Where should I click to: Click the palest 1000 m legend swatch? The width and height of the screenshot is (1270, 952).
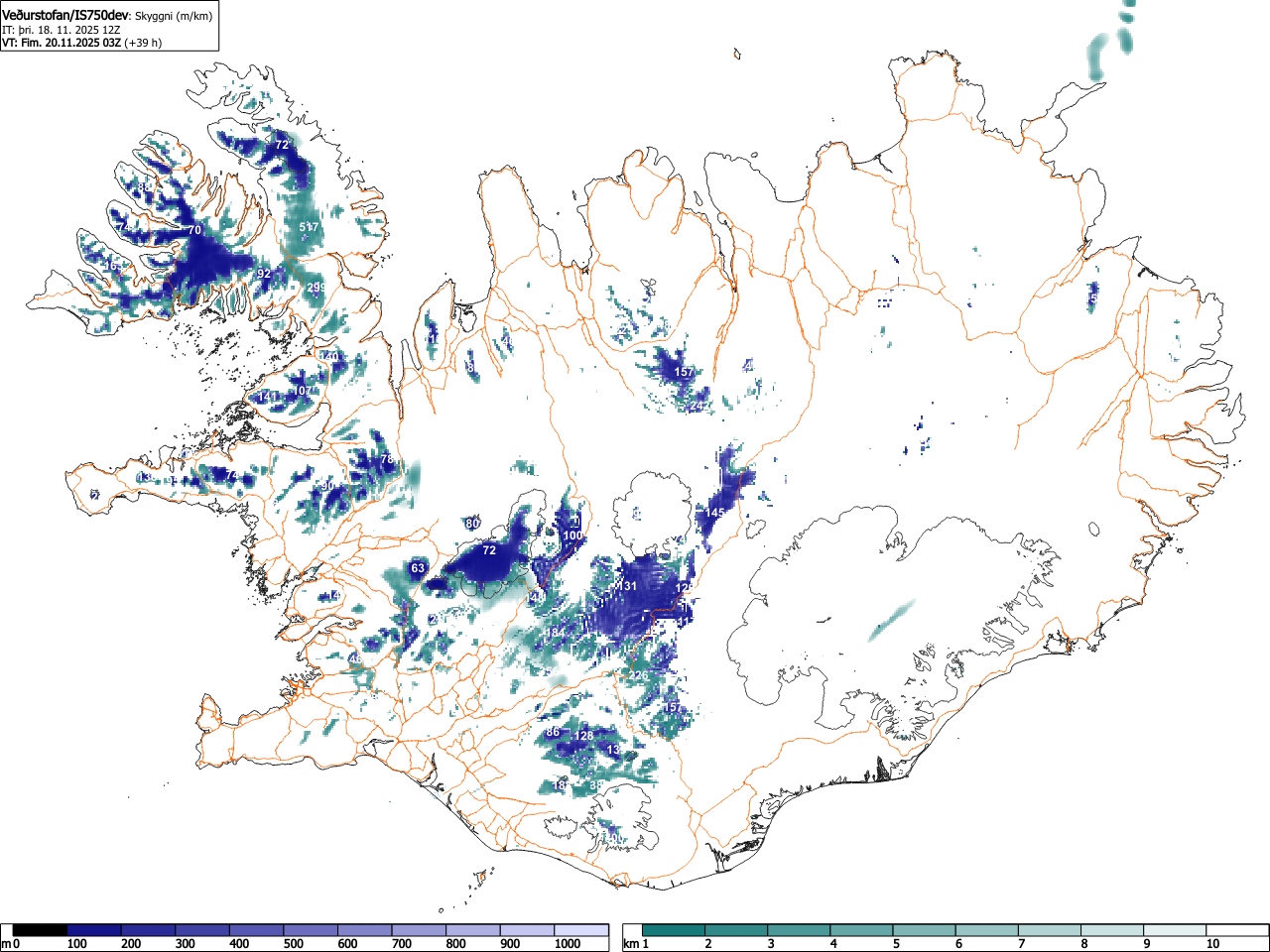click(581, 930)
